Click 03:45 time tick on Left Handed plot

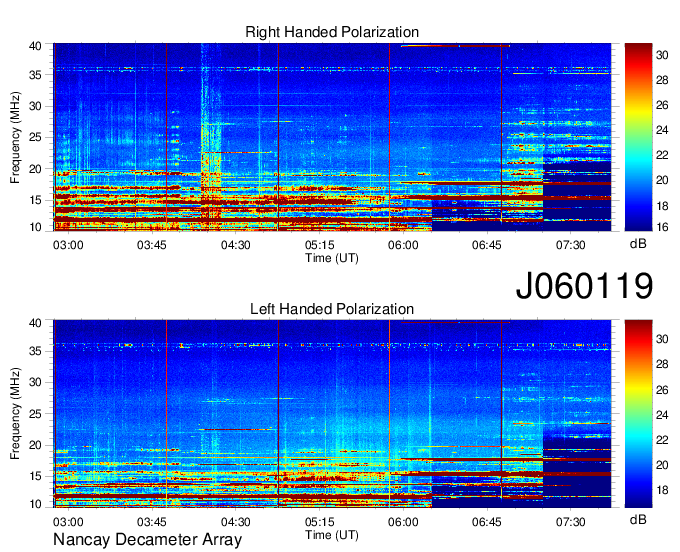click(x=152, y=522)
